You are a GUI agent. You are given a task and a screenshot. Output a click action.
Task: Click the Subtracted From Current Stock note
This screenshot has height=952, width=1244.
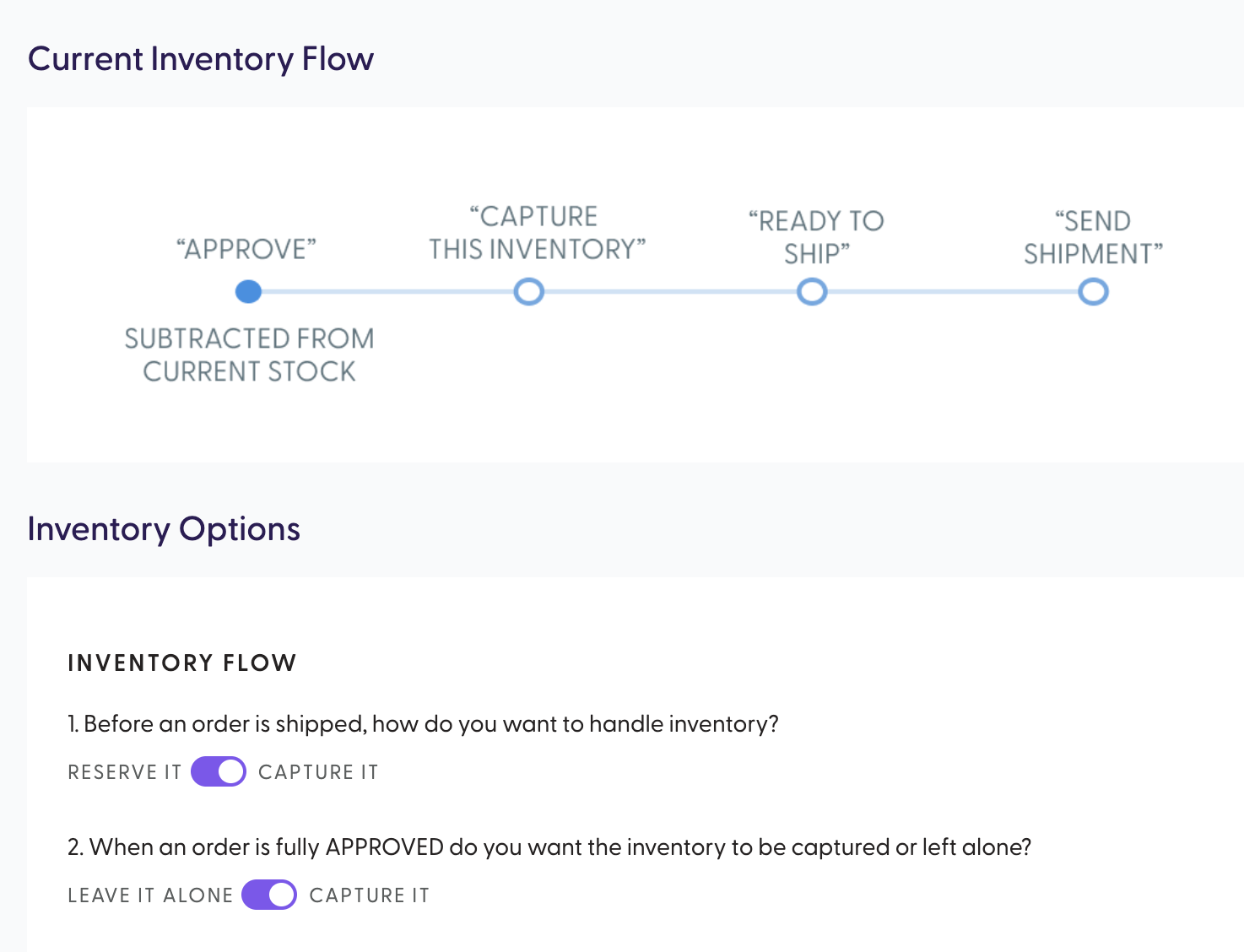click(249, 355)
